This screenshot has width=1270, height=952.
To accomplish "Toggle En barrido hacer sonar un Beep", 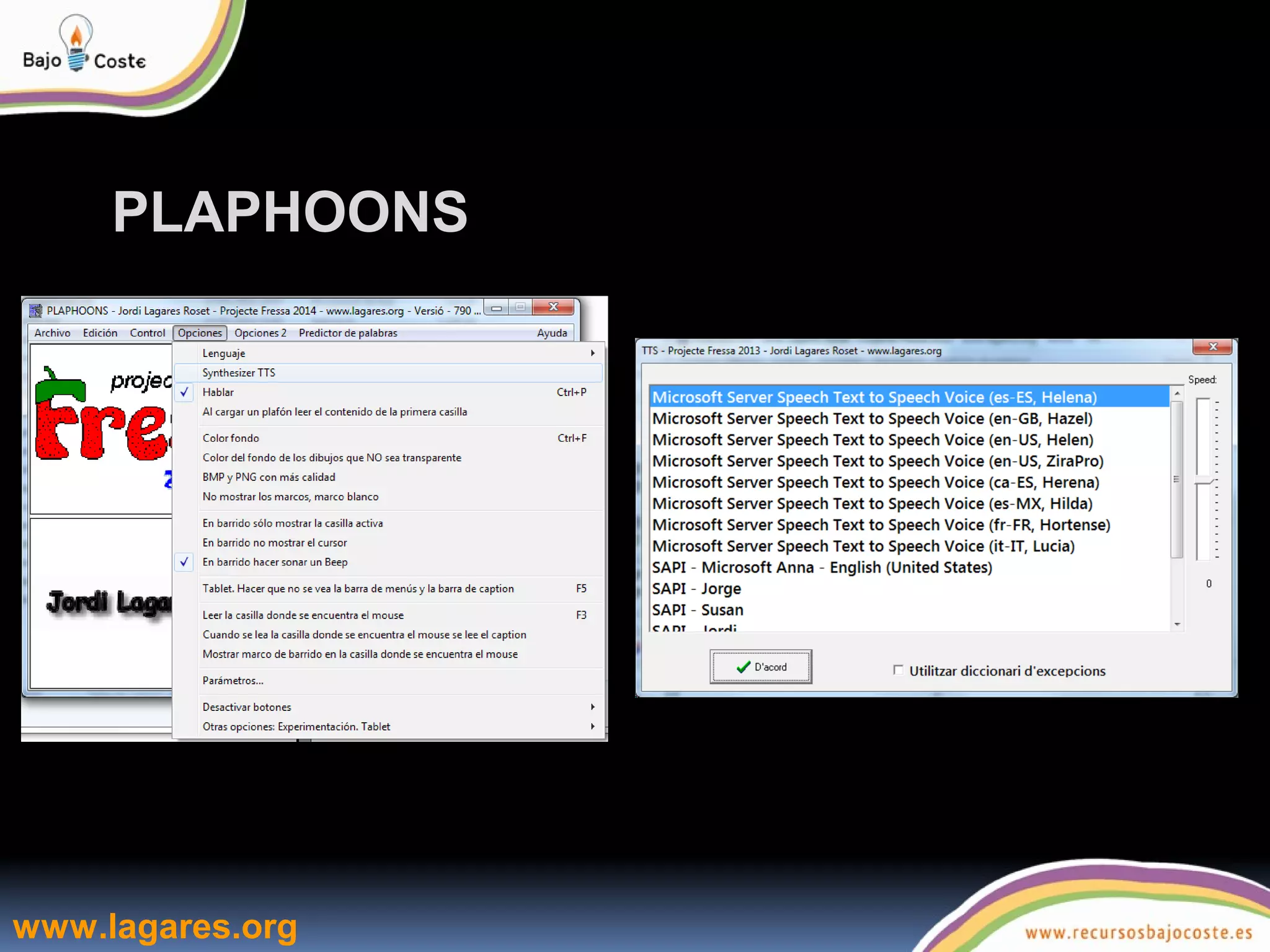I will [x=388, y=562].
